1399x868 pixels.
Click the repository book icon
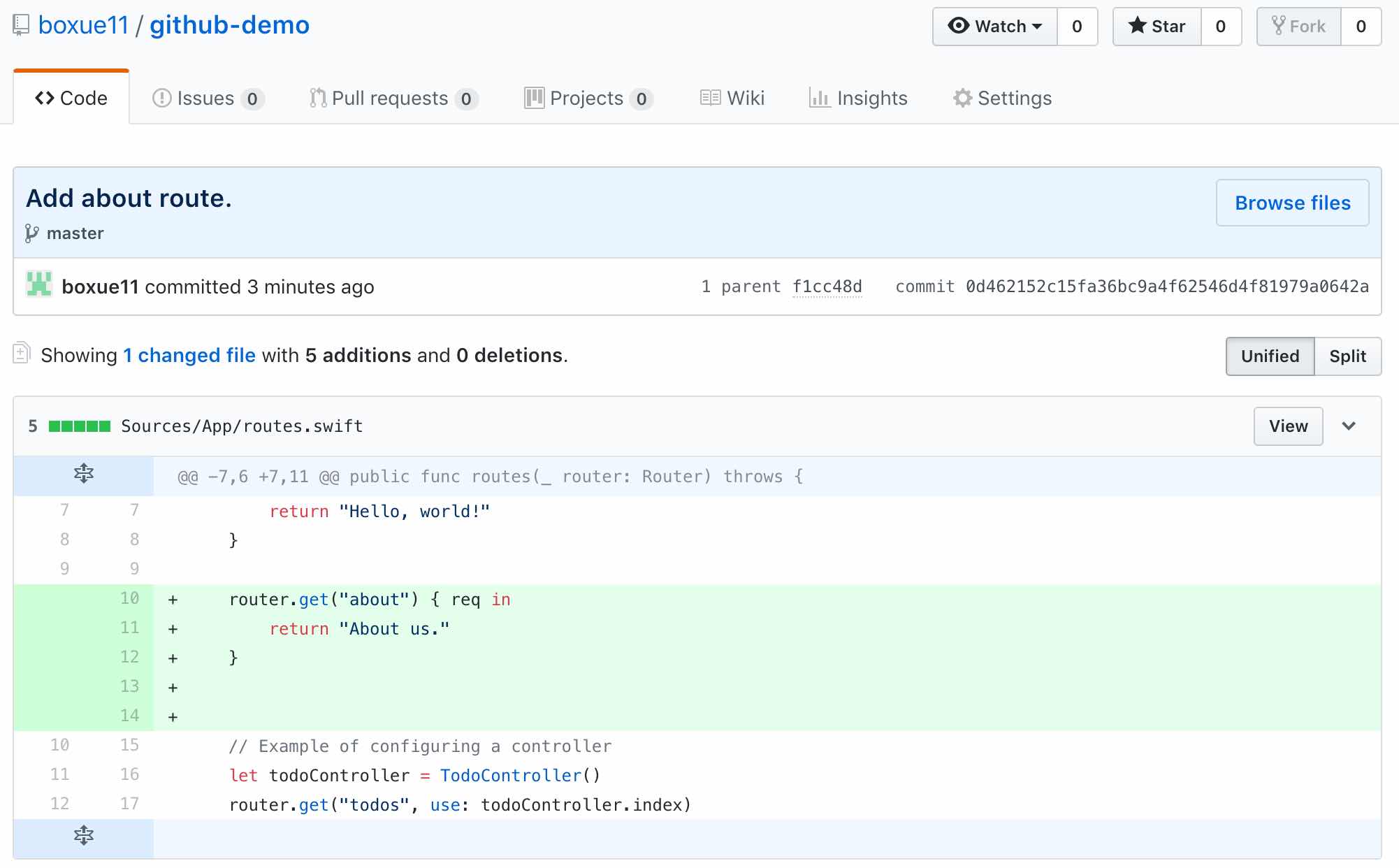pyautogui.click(x=21, y=26)
